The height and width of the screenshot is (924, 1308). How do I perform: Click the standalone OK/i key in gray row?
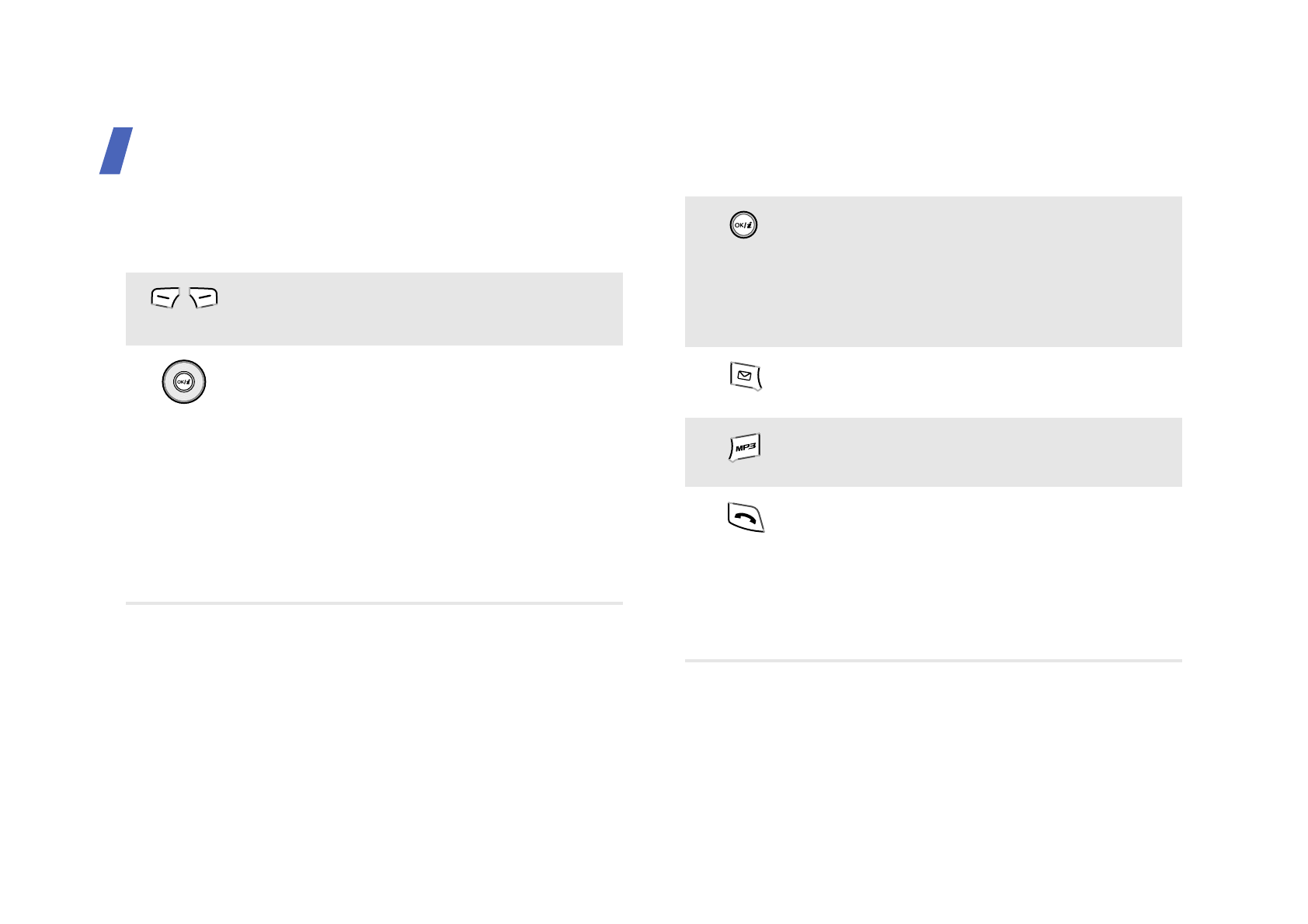[x=743, y=225]
